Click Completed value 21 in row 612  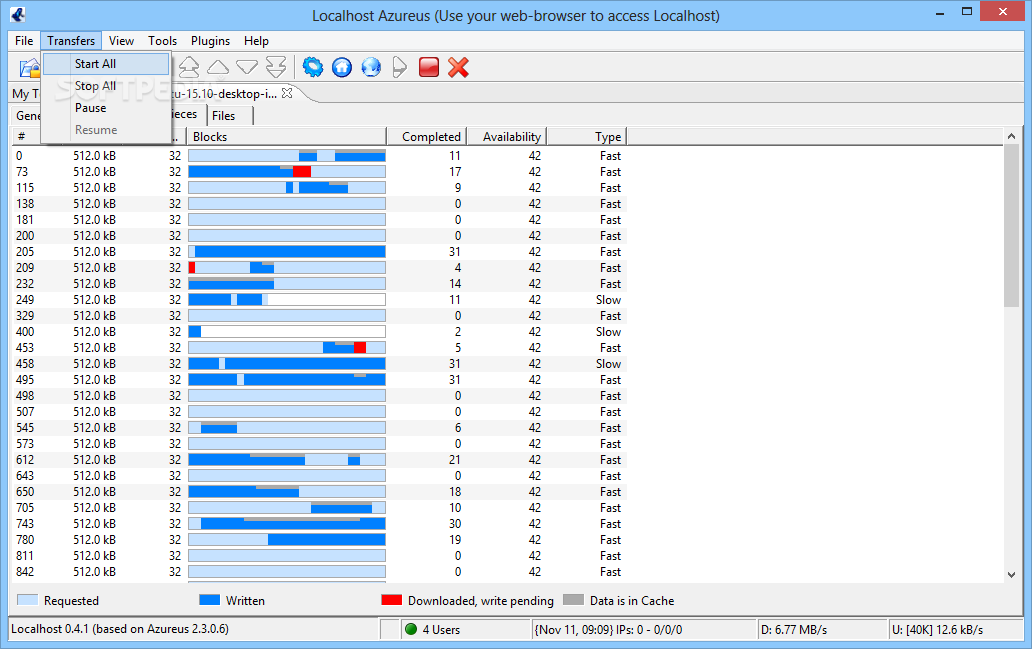point(455,460)
